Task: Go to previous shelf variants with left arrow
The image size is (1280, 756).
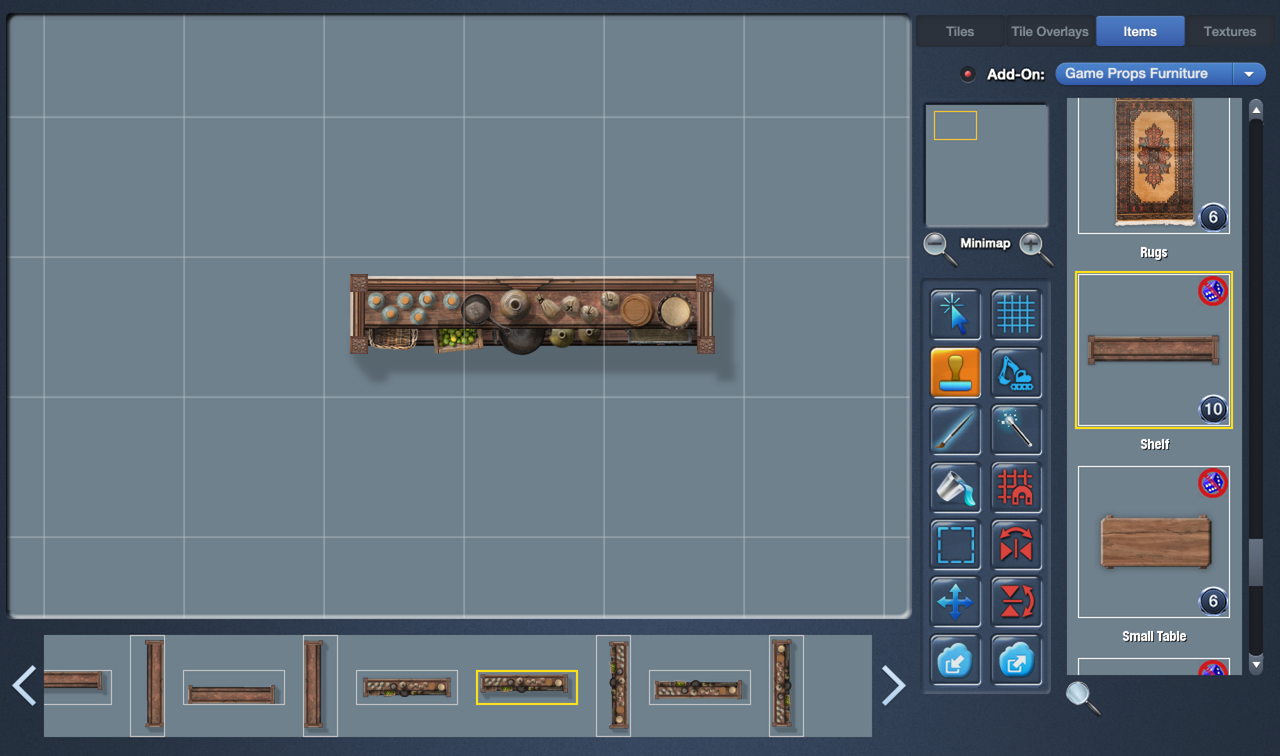Action: click(x=24, y=686)
